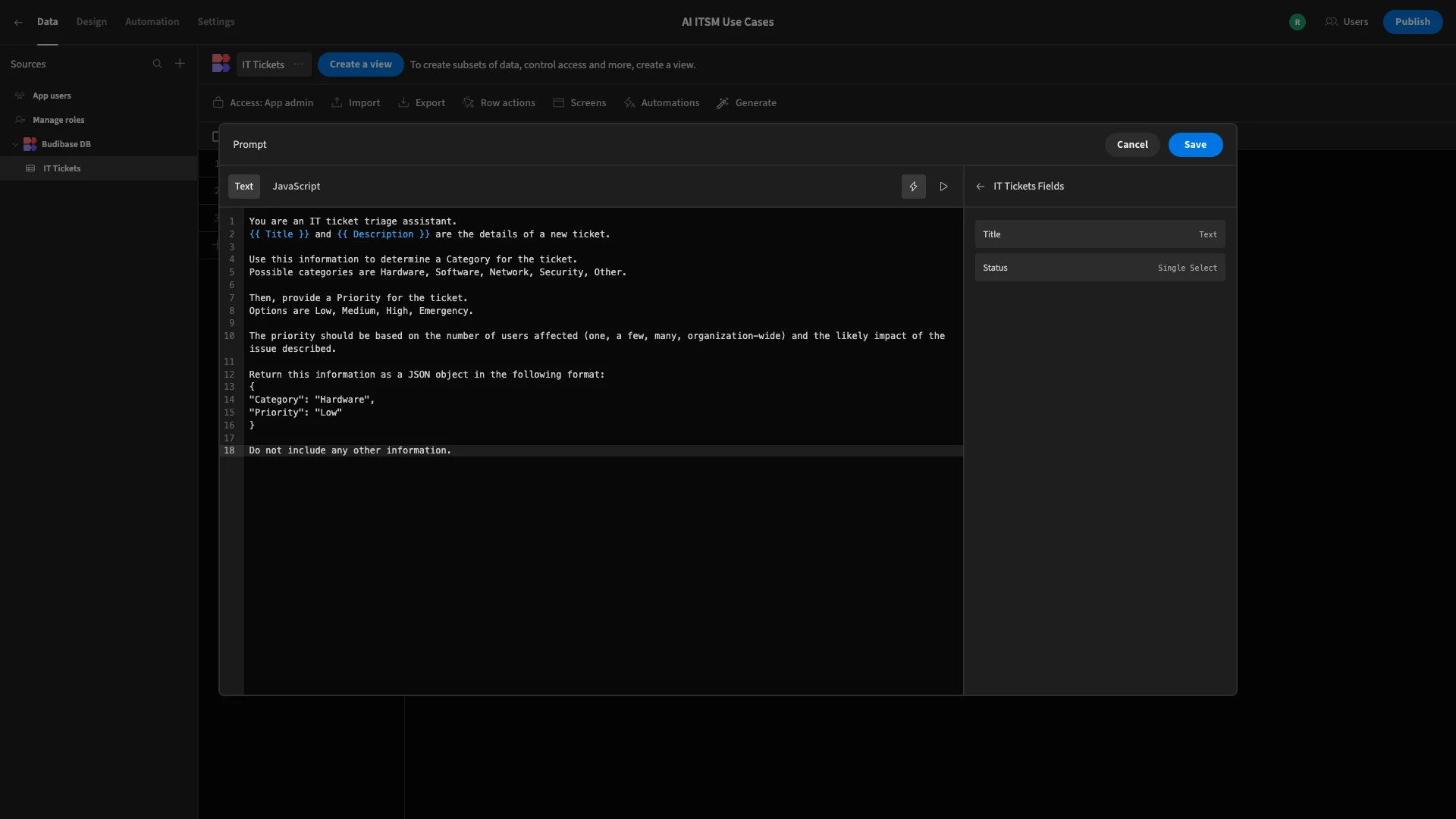The height and width of the screenshot is (819, 1456).
Task: Switch to JavaScript mode tab
Action: pyautogui.click(x=296, y=187)
